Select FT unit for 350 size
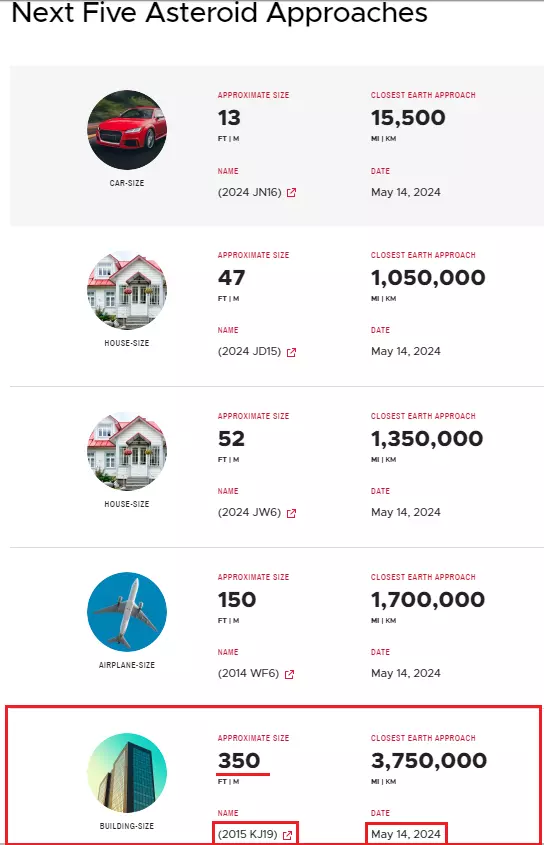 click(222, 781)
